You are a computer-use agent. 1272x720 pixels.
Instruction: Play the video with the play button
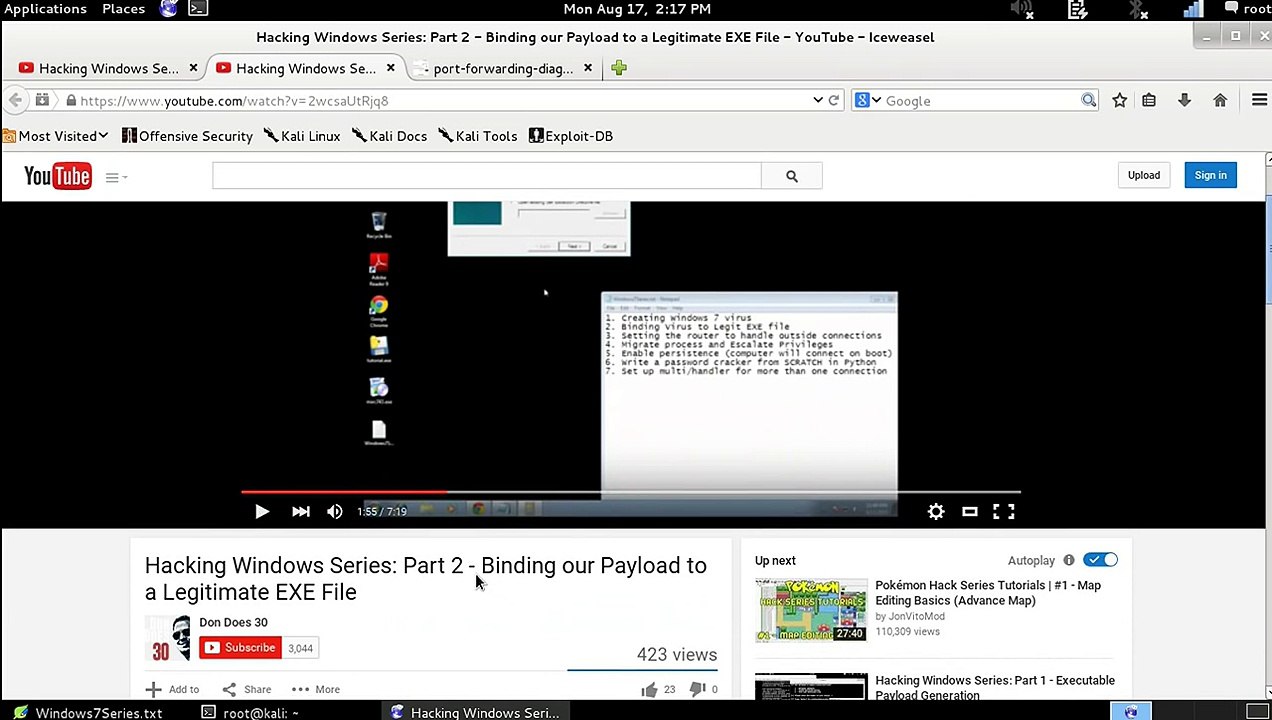point(262,511)
